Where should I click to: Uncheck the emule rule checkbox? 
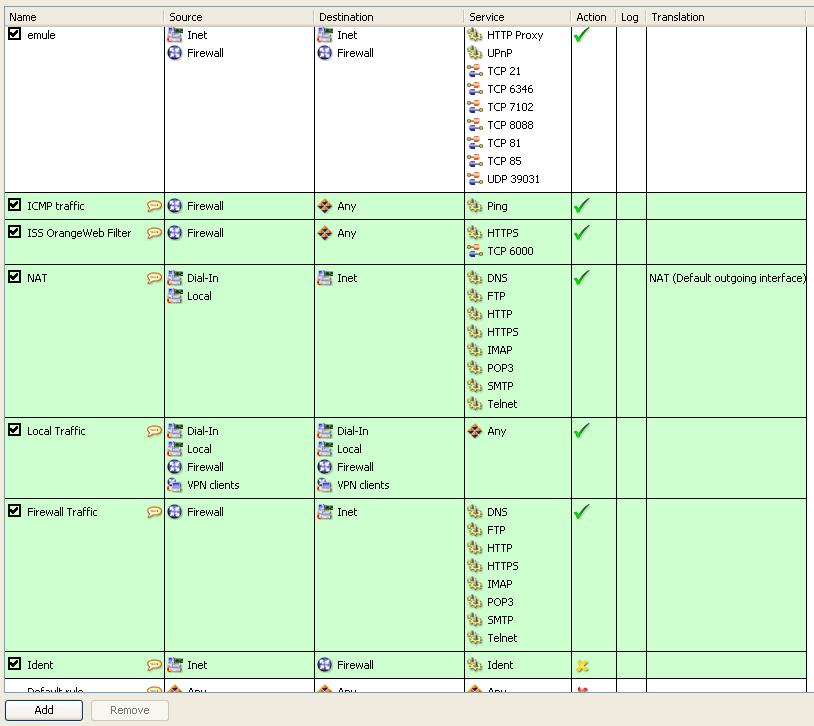click(x=15, y=34)
